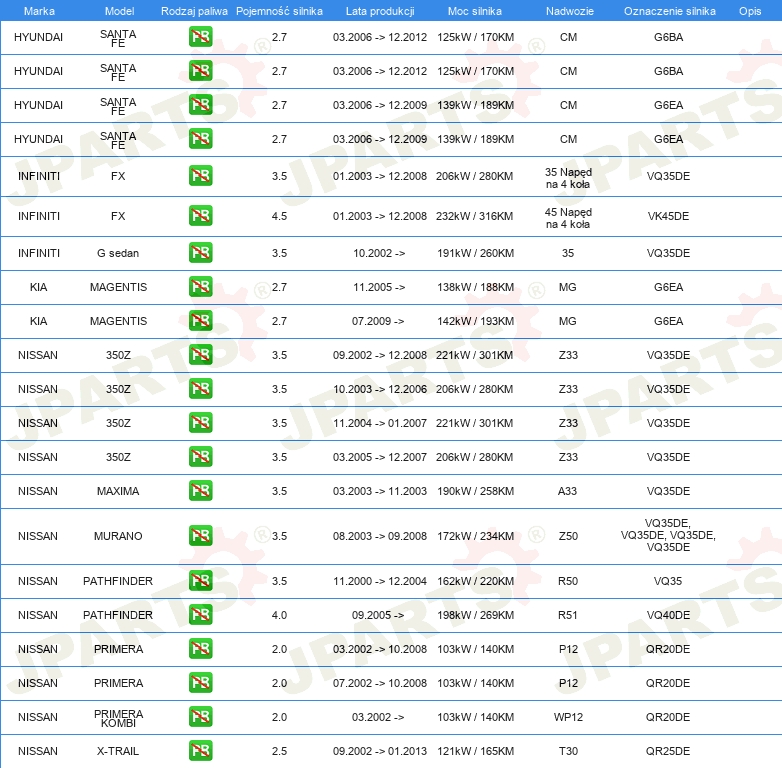Click the 2.5 engine capacity cell
Screen dimensions: 782x768
tap(279, 751)
